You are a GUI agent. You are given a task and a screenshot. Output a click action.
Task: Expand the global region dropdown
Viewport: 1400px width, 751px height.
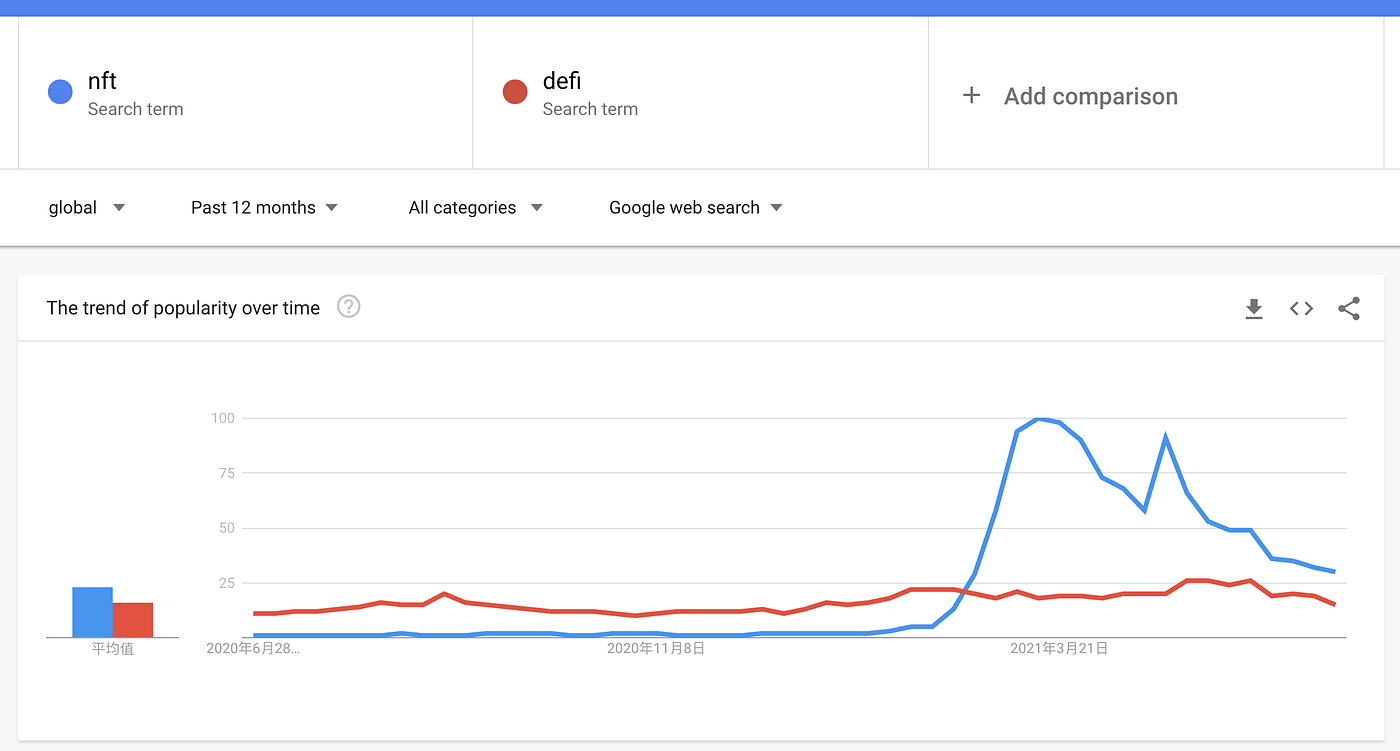pos(87,208)
